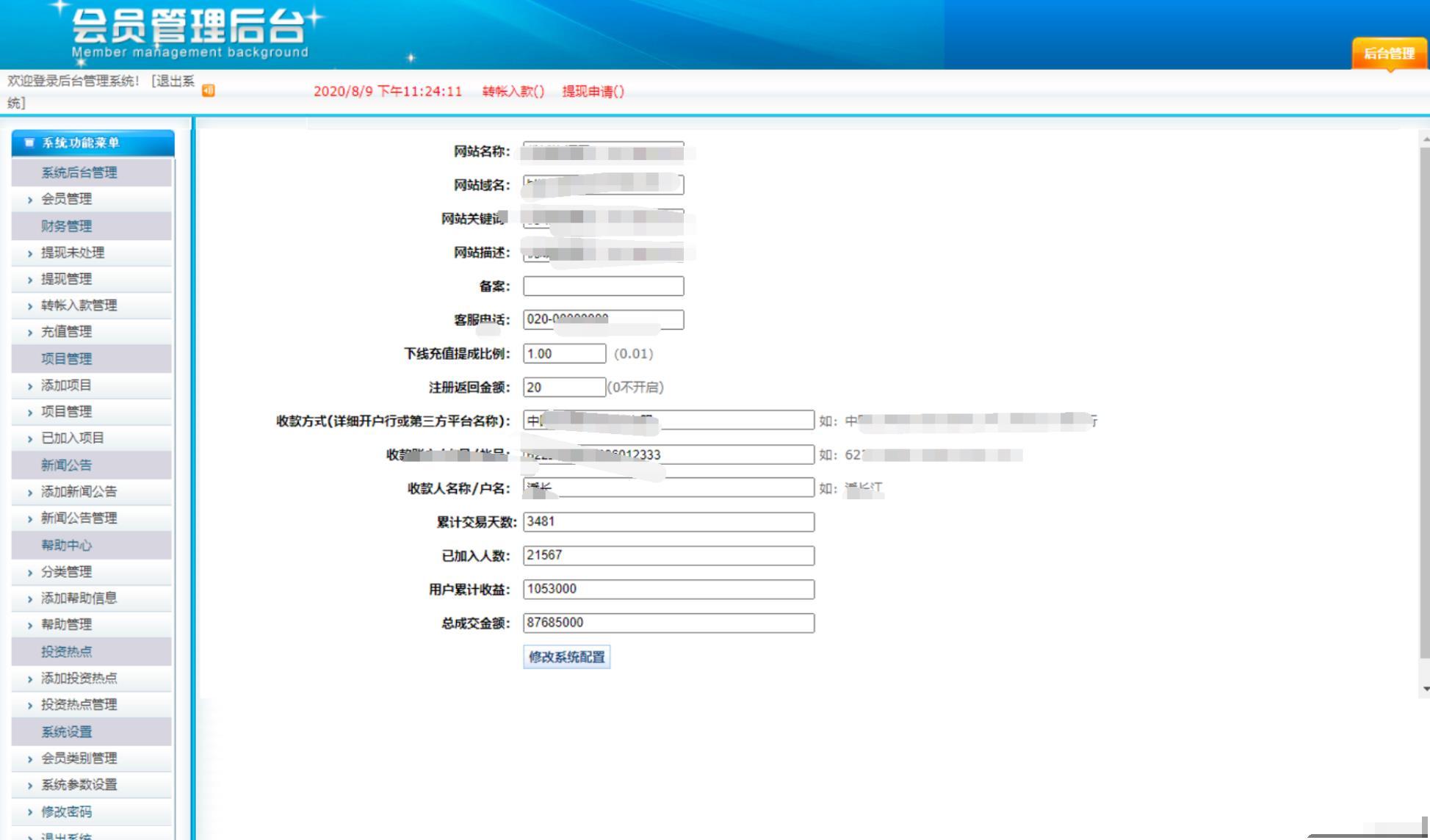Click the orange speaker icon near logout
Viewport: 1430px width, 840px height.
point(209,90)
